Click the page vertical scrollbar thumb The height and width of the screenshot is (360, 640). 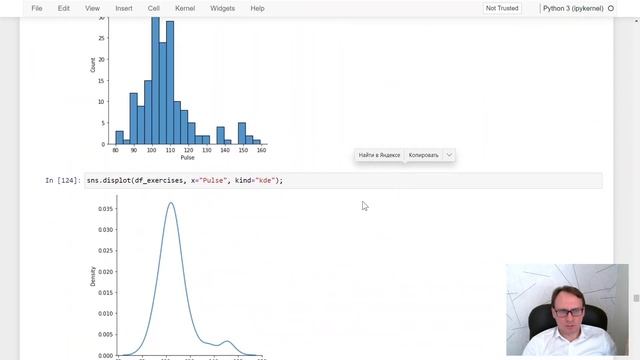pyautogui.click(x=636, y=298)
